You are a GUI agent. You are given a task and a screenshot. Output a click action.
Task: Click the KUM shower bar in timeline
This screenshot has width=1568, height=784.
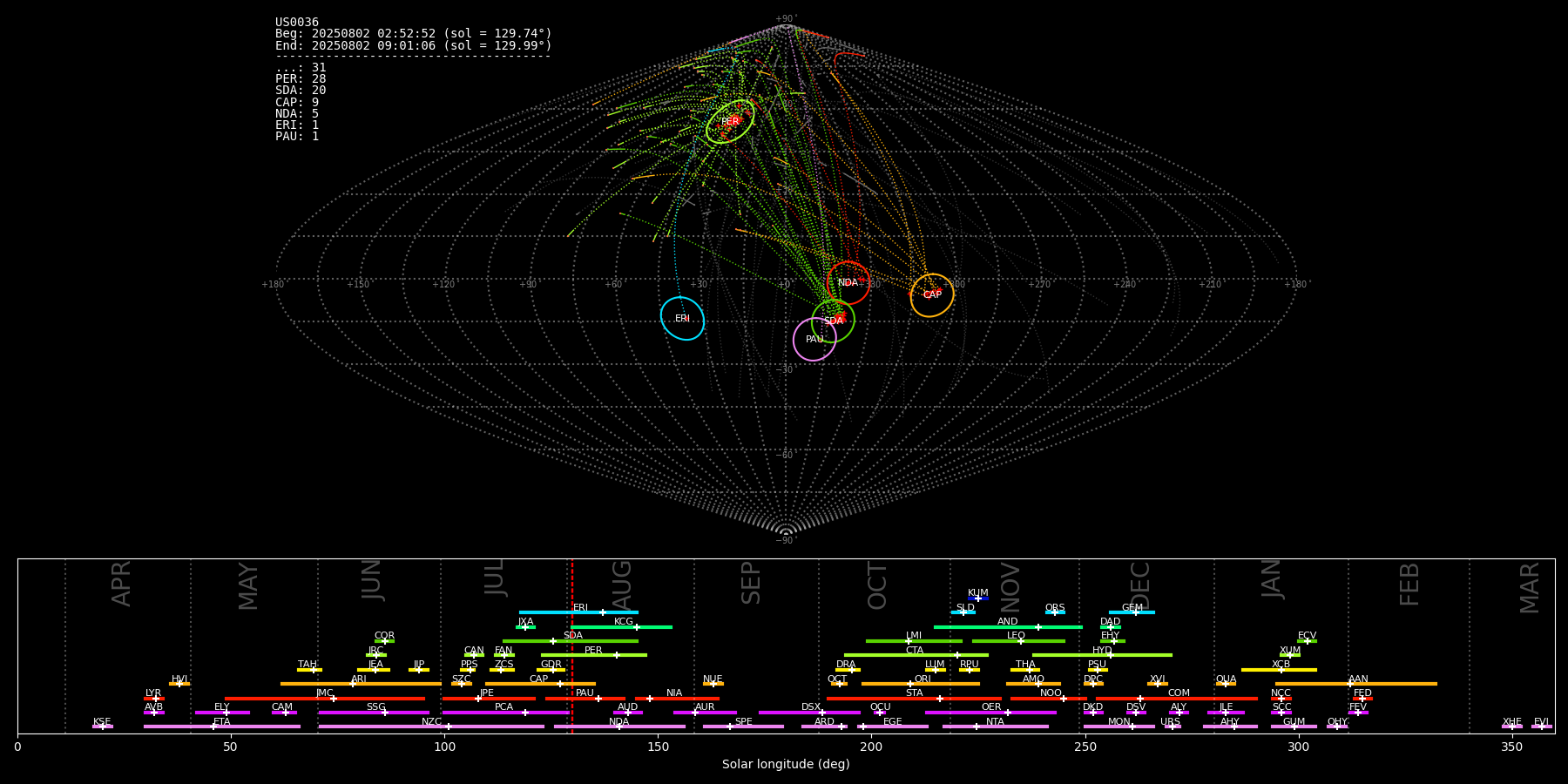point(978,598)
